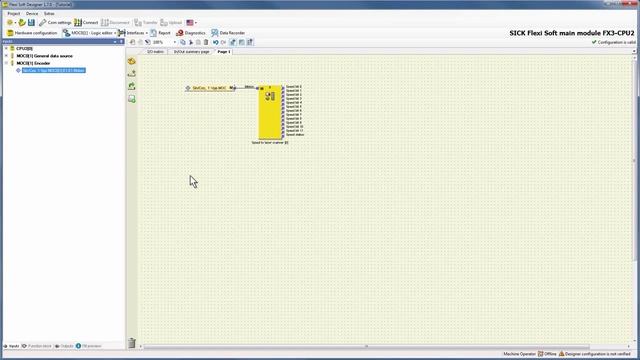Click the paste icon in editor toolbar
Screen dimensions: 640x360
pos(198,42)
